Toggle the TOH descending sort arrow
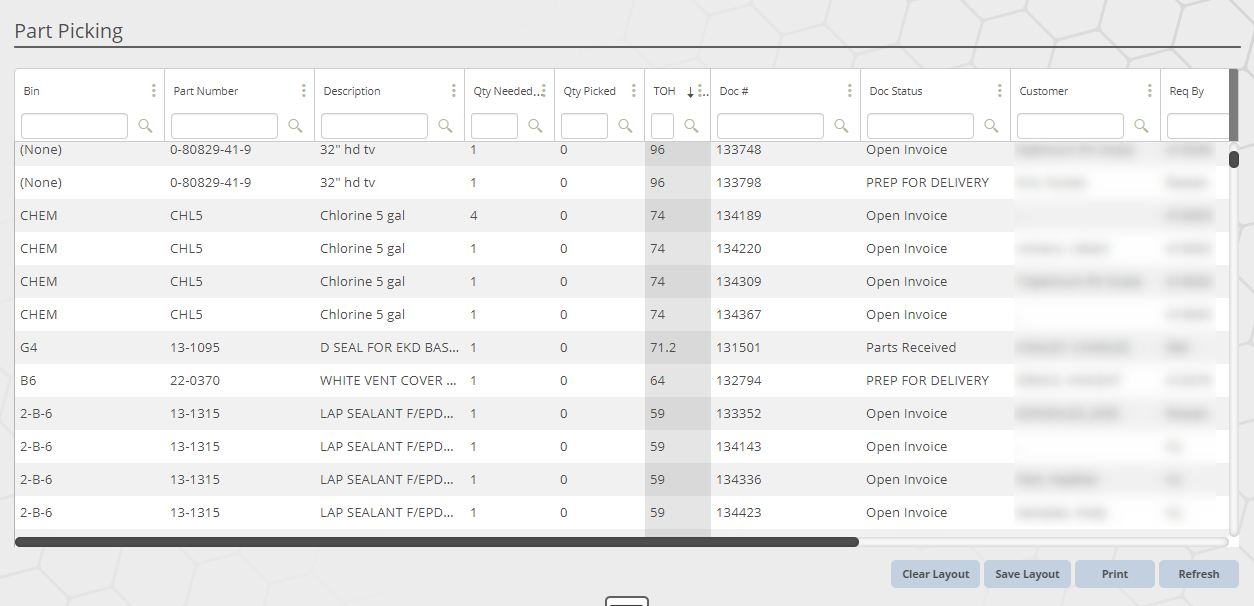Screen dimensions: 1254x606 point(690,92)
